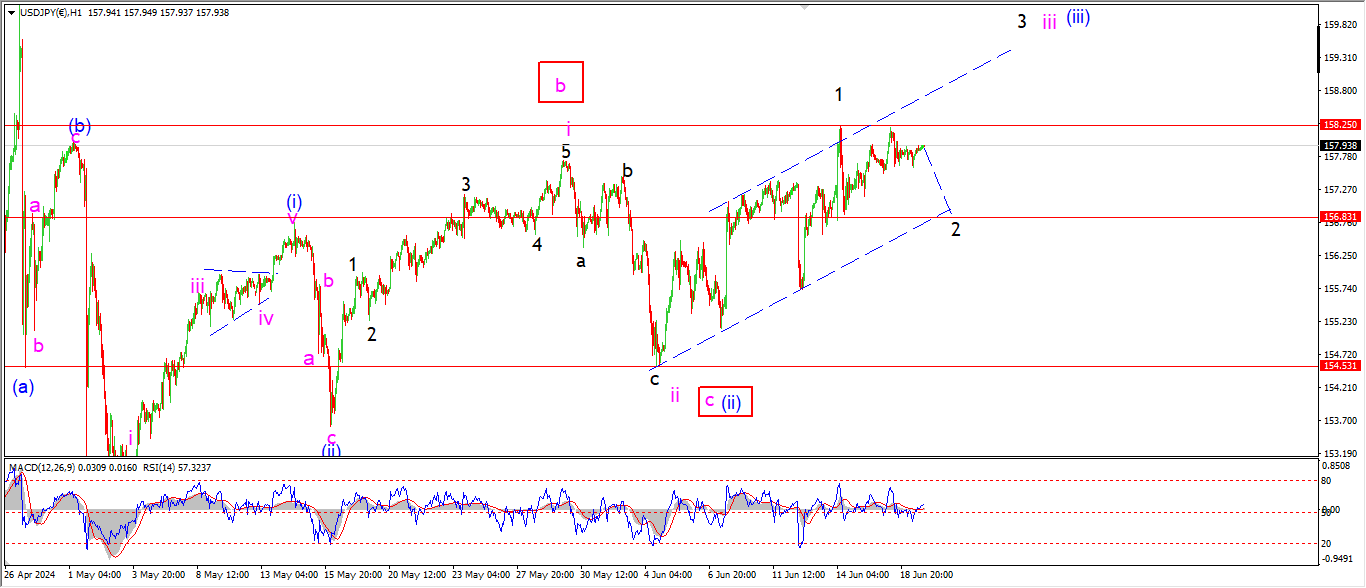Image resolution: width=1366 pixels, height=588 pixels.
Task: Select the magenta 'ii' label beside wave c low
Action: [x=675, y=396]
